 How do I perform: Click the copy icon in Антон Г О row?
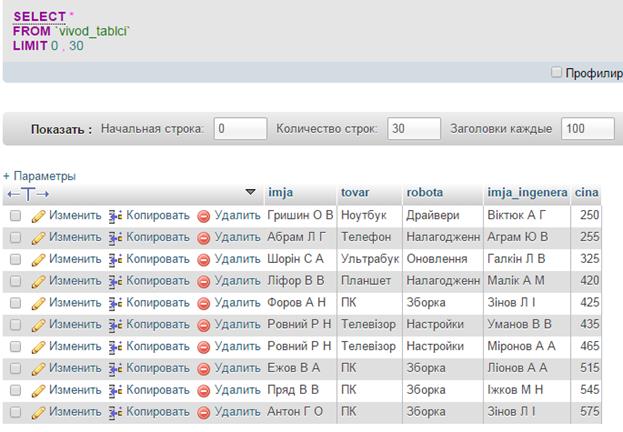(x=115, y=413)
